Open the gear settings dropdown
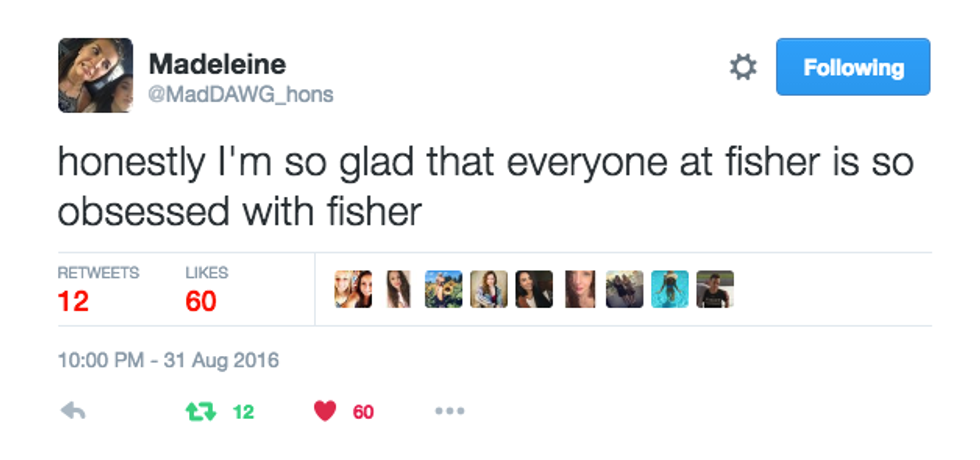 coord(742,68)
